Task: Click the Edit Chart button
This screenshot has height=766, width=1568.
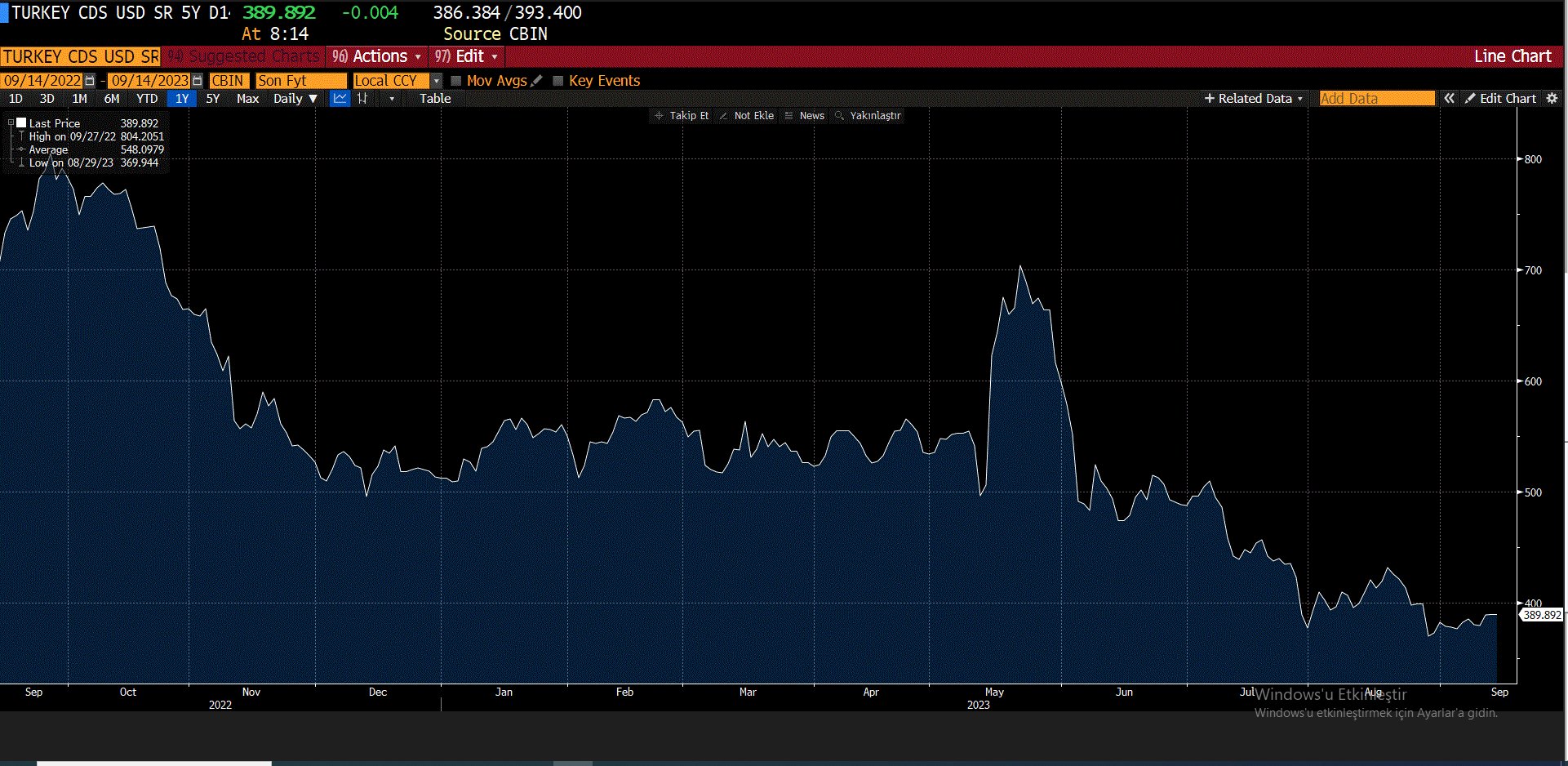Action: (1500, 99)
